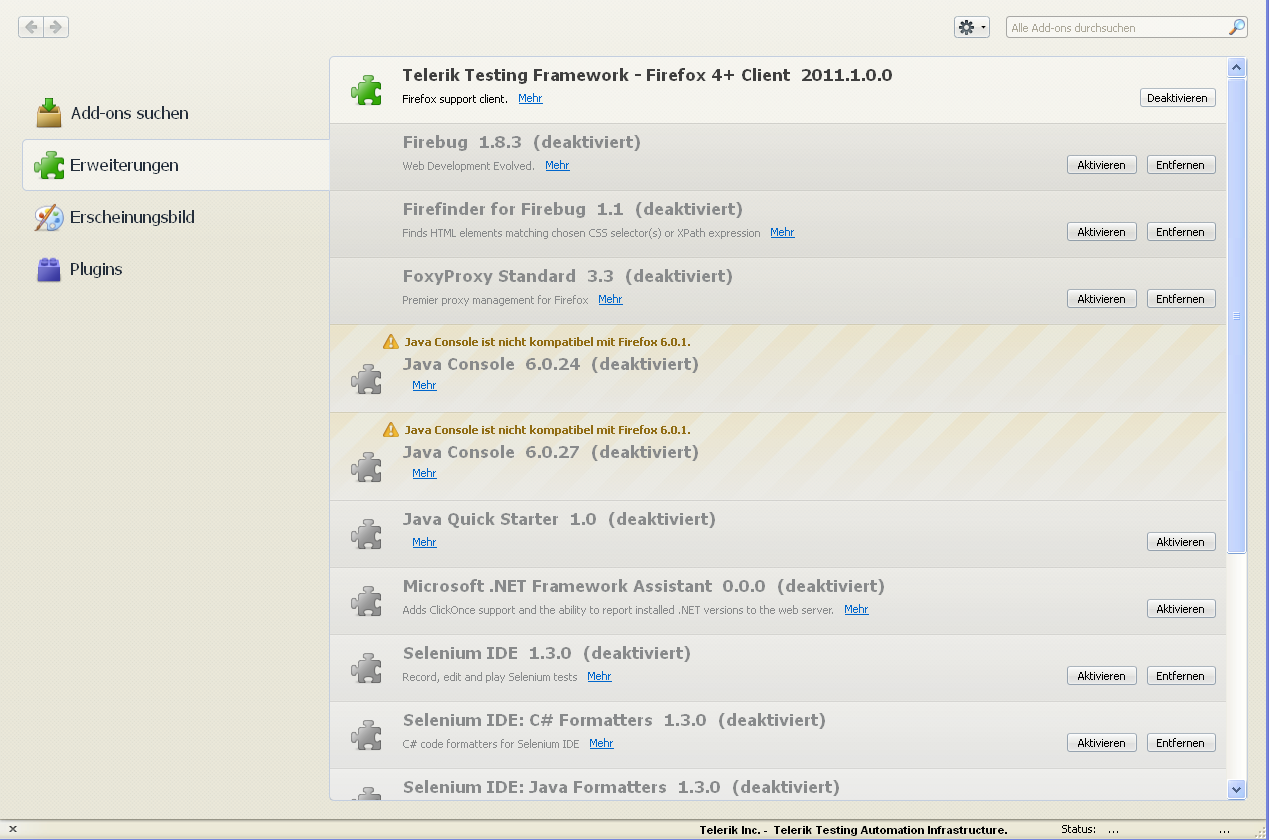Click Selenium IDE: C# Formatters puzzle icon
Screen dimensions: 1269x840
coord(366,735)
